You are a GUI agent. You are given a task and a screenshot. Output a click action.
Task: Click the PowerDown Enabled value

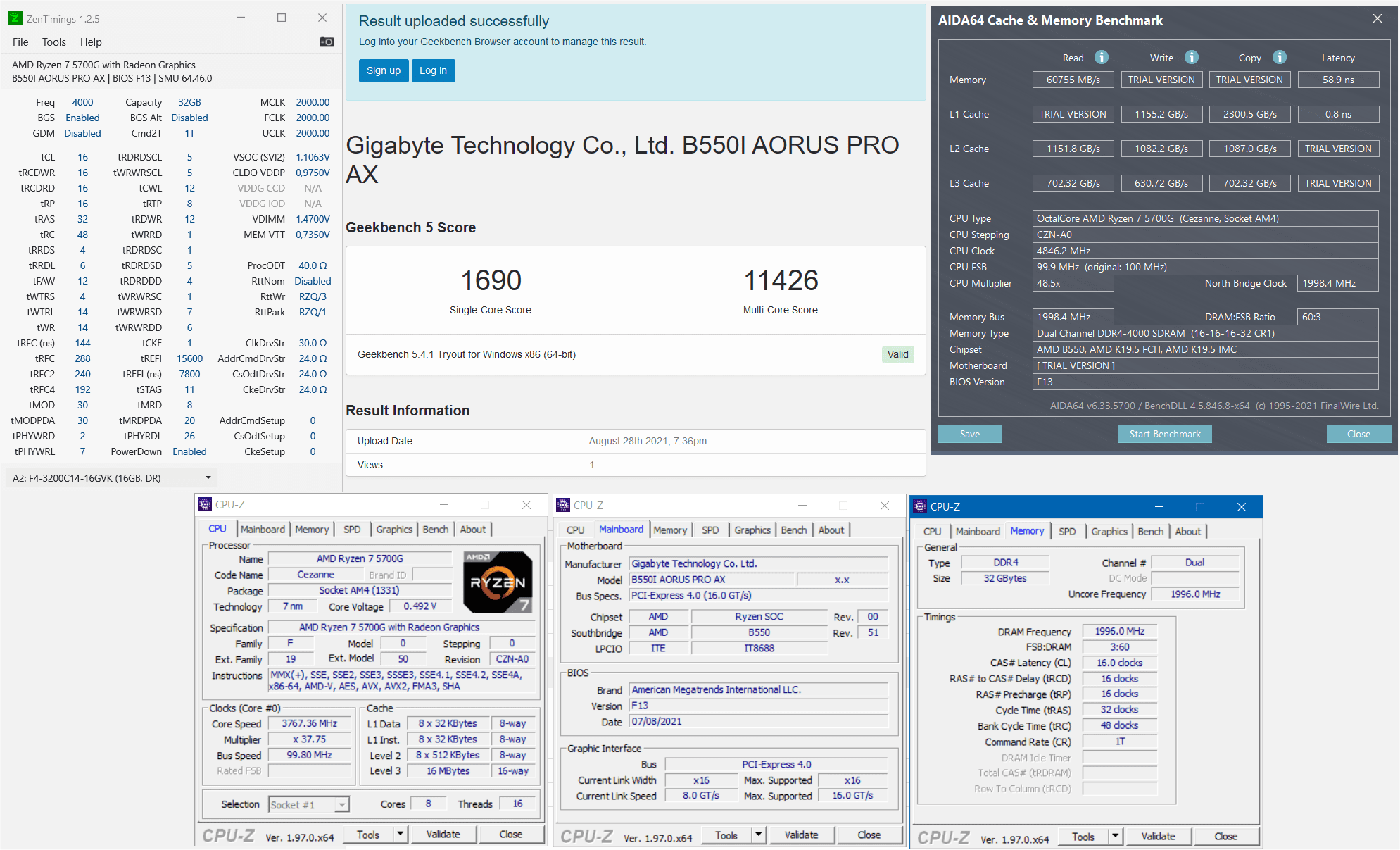(189, 451)
